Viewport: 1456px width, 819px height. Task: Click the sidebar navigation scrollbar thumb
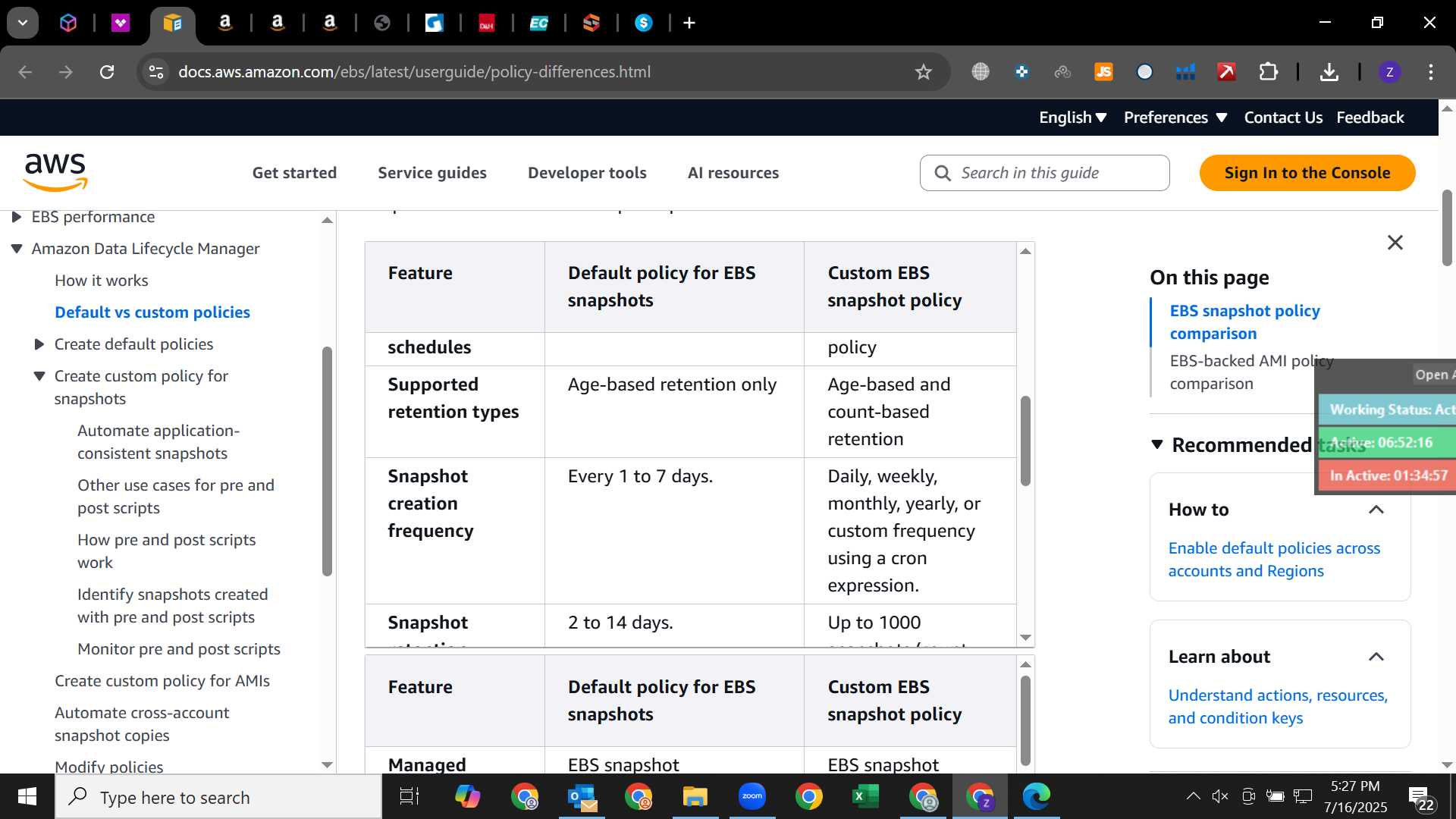point(327,461)
